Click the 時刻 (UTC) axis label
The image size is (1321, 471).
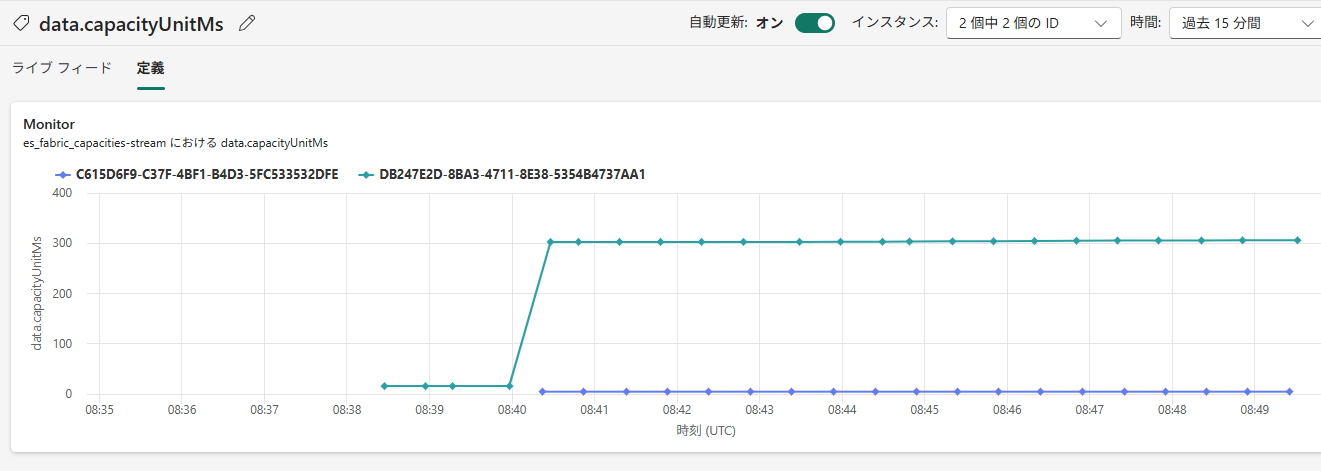[707, 431]
